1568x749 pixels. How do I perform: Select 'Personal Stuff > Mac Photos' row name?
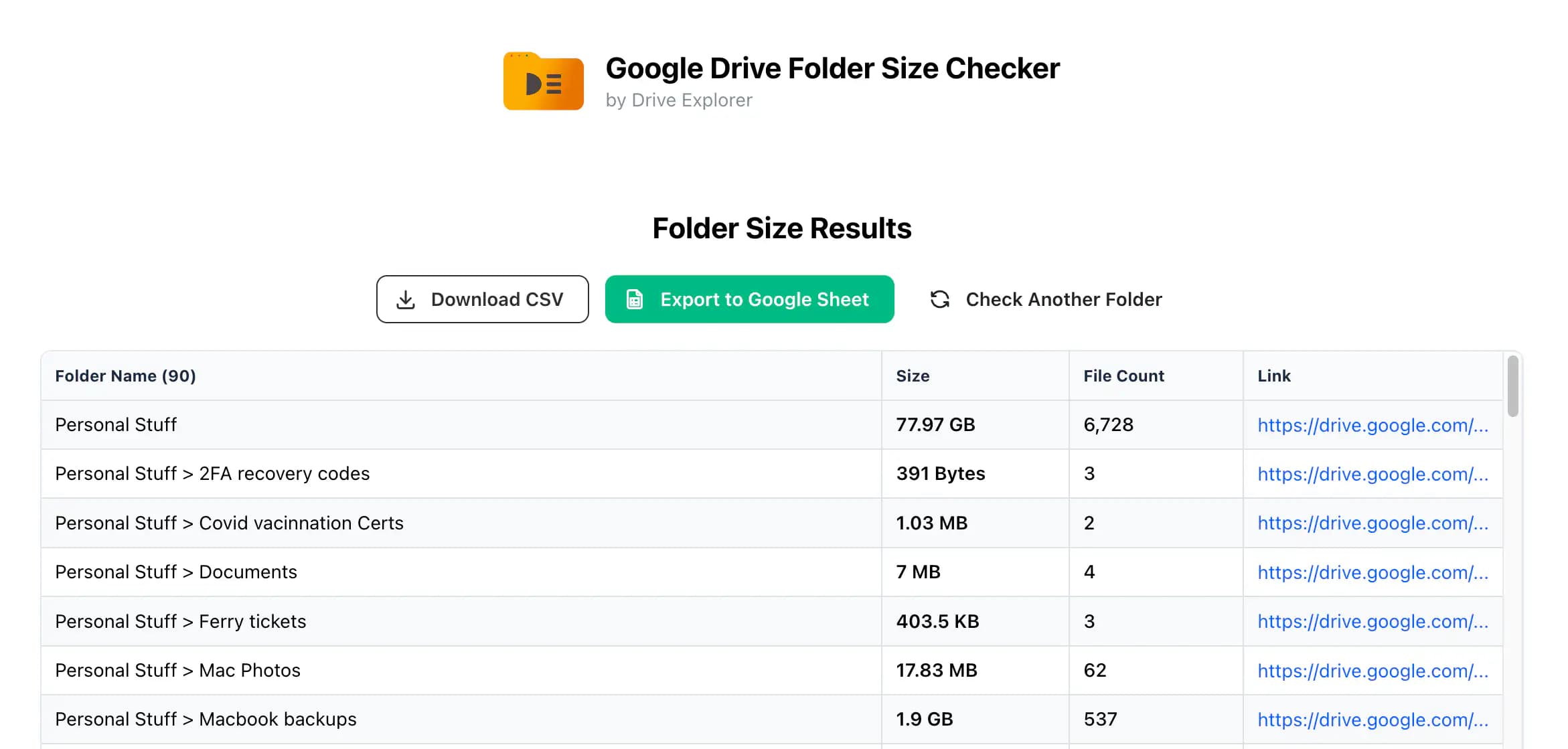coord(177,670)
